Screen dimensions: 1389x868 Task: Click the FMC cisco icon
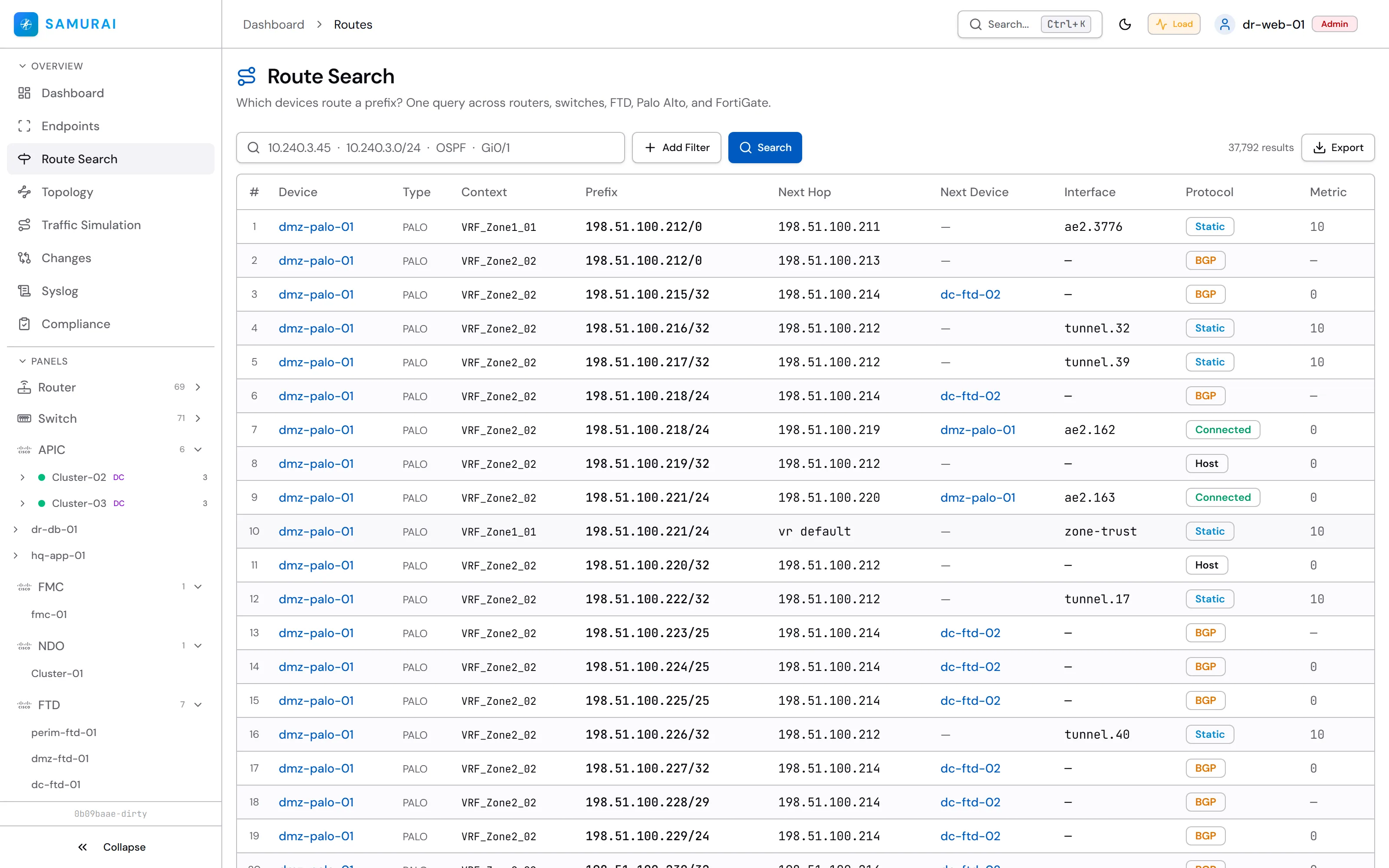pyautogui.click(x=24, y=587)
